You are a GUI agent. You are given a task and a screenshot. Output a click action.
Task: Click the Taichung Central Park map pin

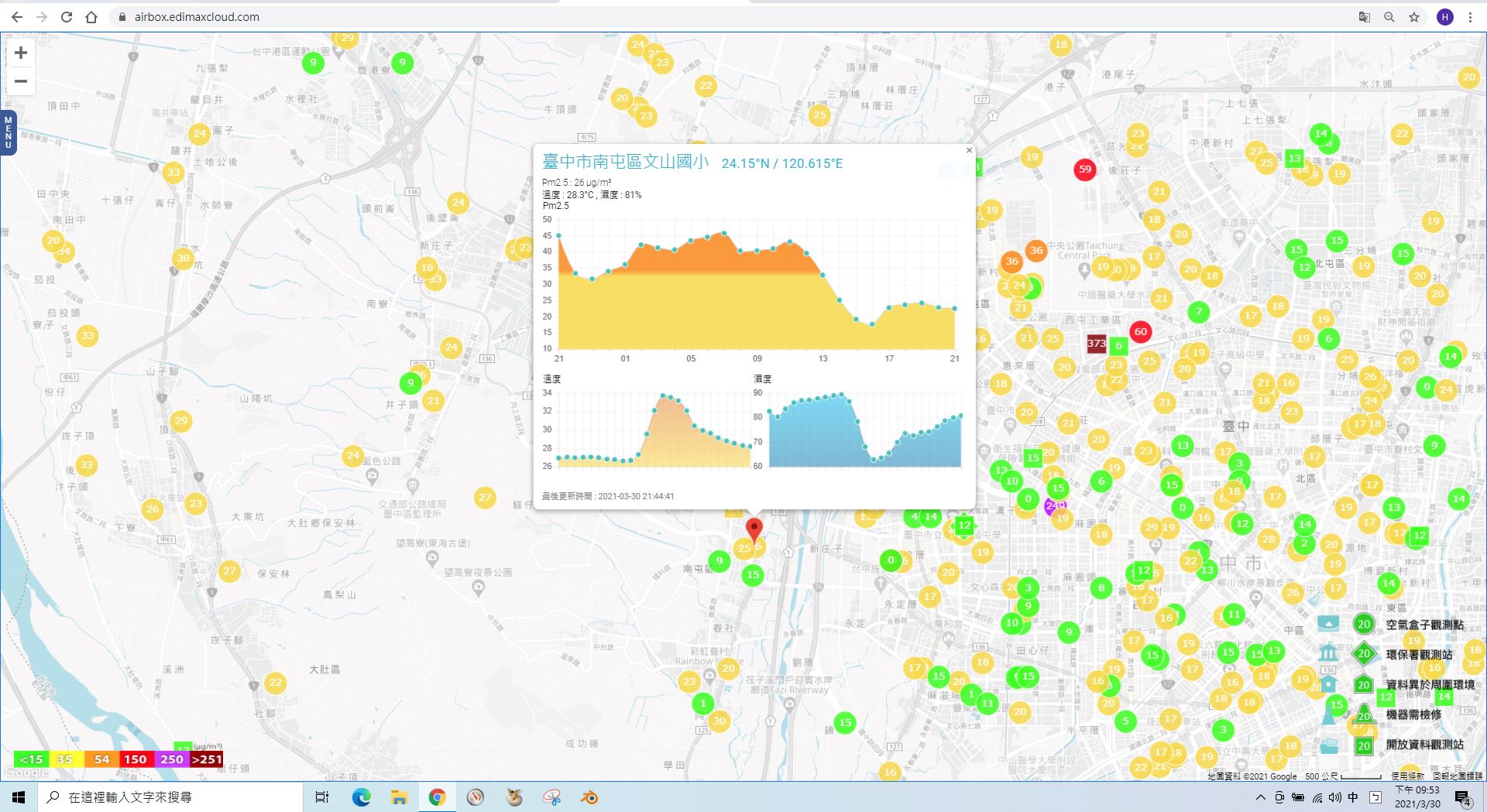click(x=1084, y=269)
